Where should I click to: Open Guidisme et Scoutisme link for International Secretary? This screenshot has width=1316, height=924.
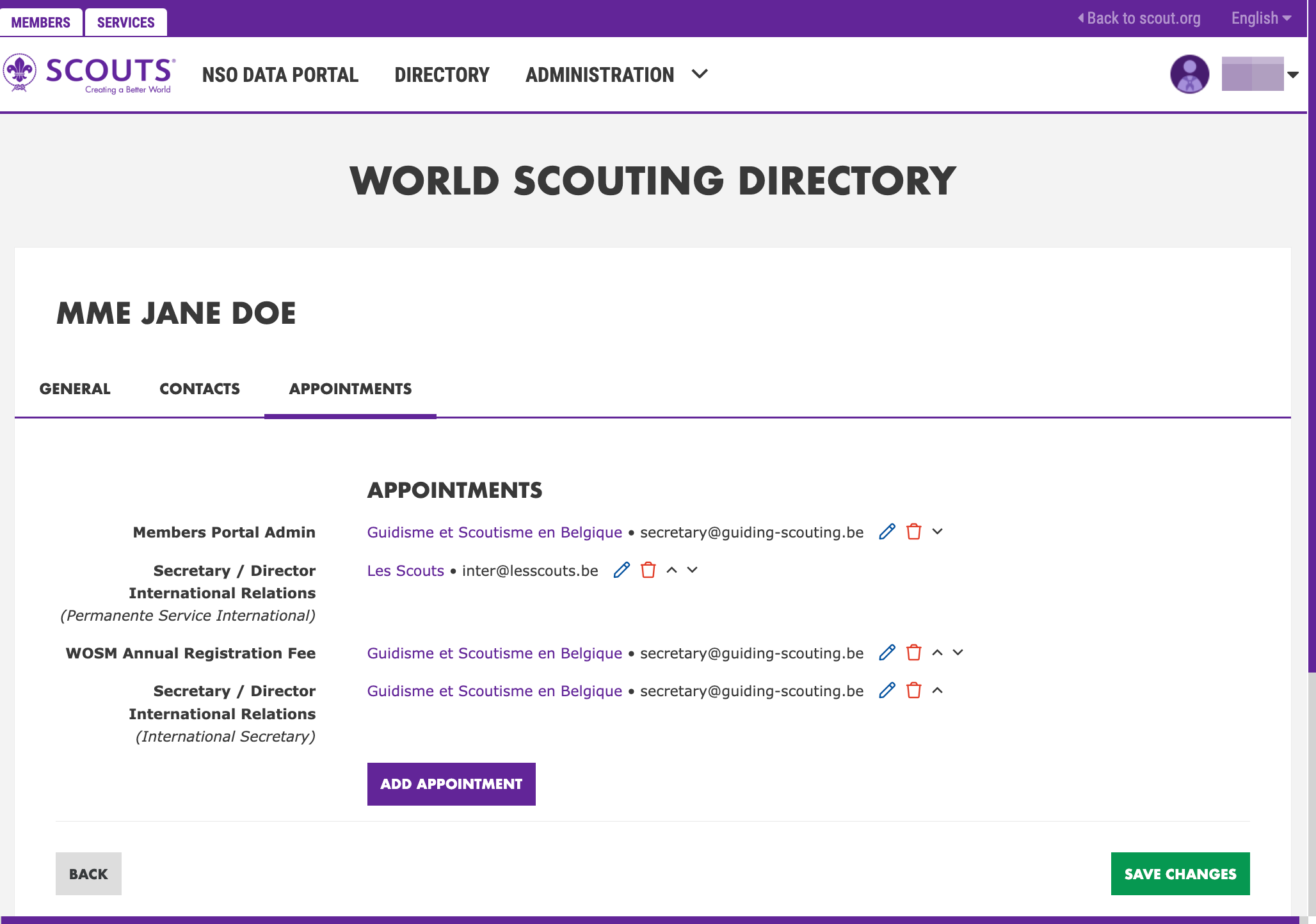tap(495, 691)
